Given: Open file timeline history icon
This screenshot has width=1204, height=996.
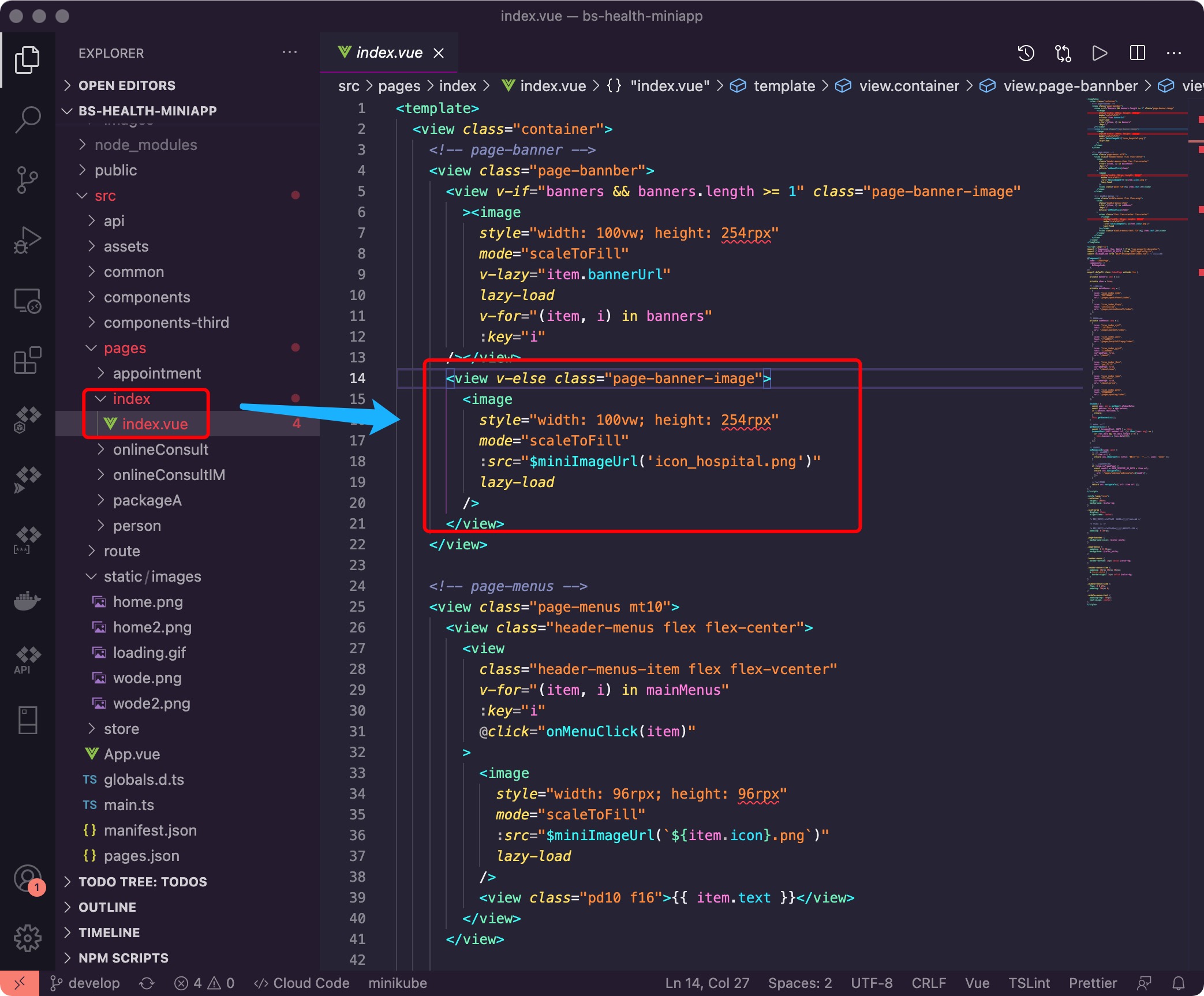Looking at the screenshot, I should click(x=1026, y=53).
